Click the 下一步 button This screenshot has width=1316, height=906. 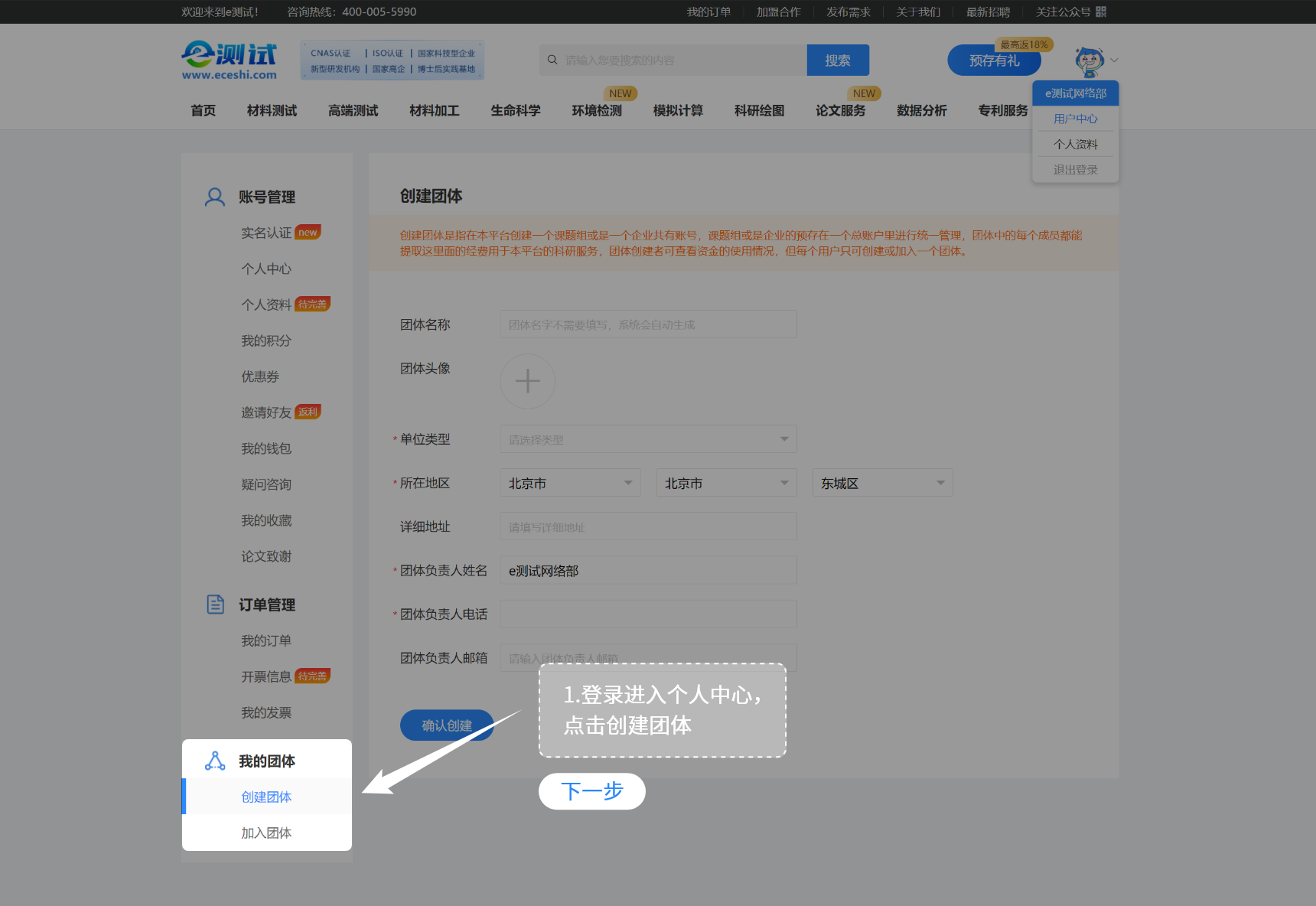pos(591,791)
